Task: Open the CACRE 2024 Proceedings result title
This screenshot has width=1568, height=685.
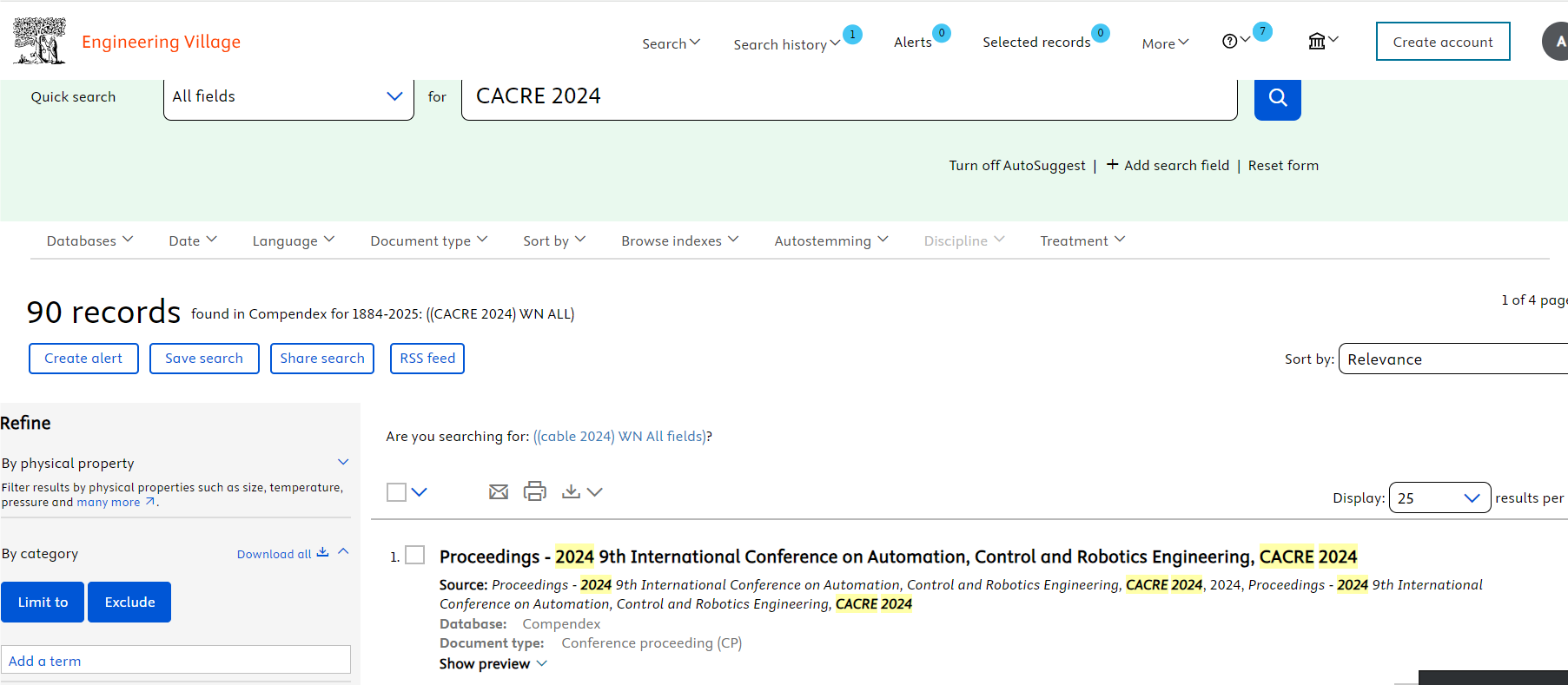Action: click(898, 557)
